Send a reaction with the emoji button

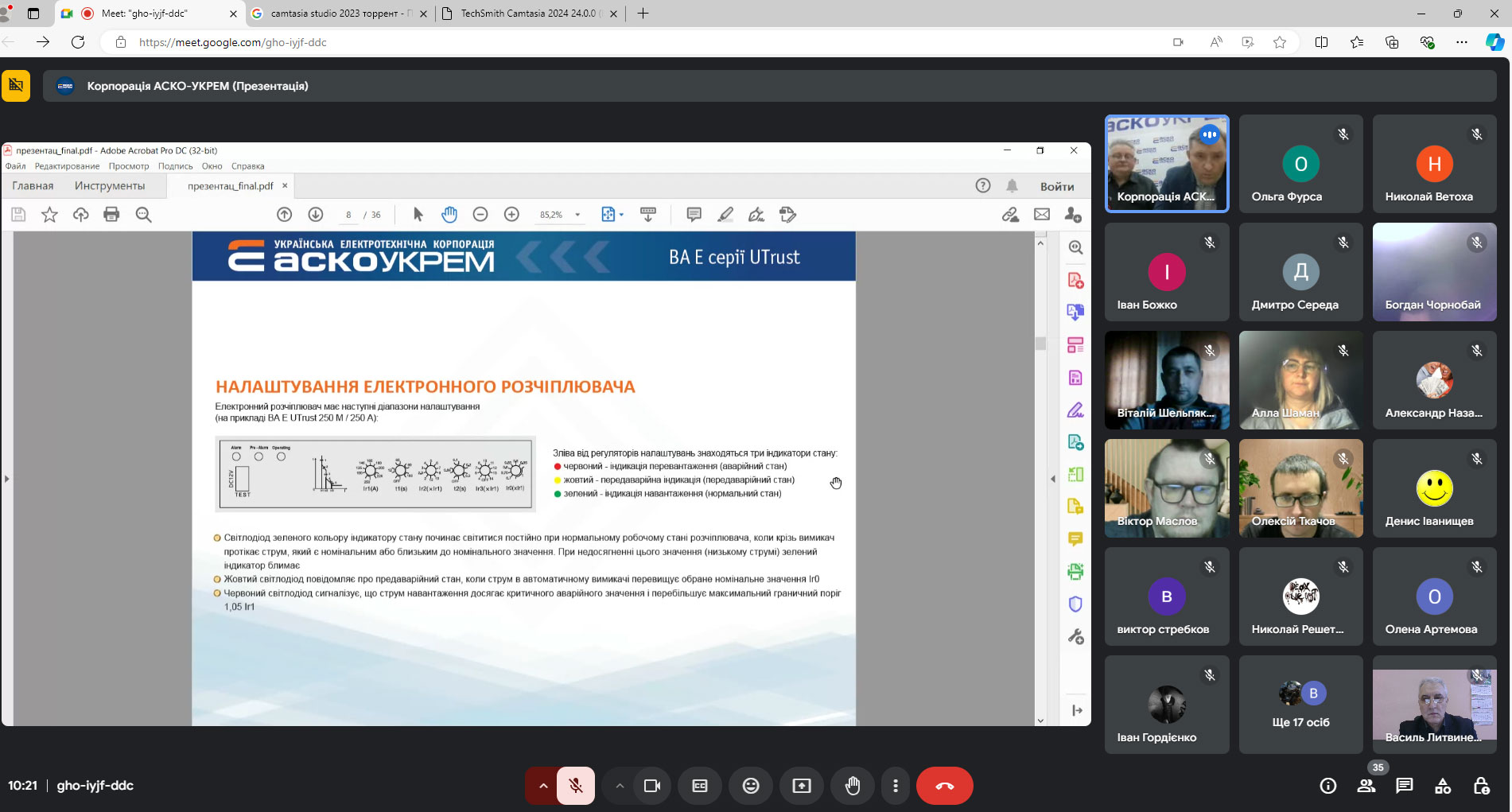[x=750, y=786]
